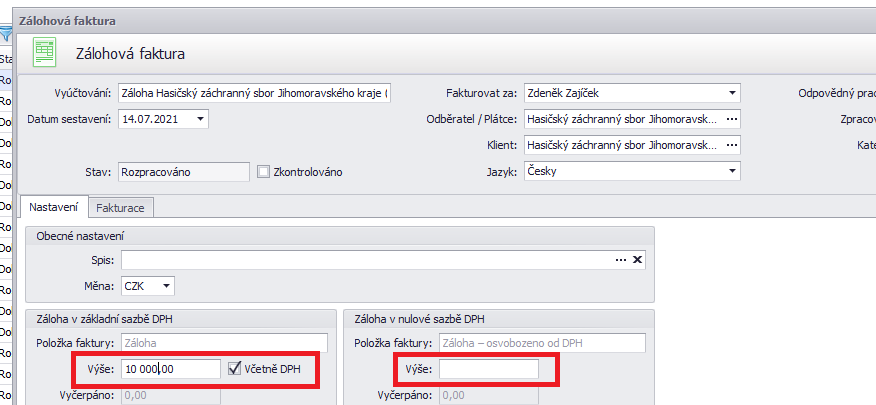Open Odběratel / Plátce lookup ellipsis button
The width and height of the screenshot is (876, 405).
[732, 119]
